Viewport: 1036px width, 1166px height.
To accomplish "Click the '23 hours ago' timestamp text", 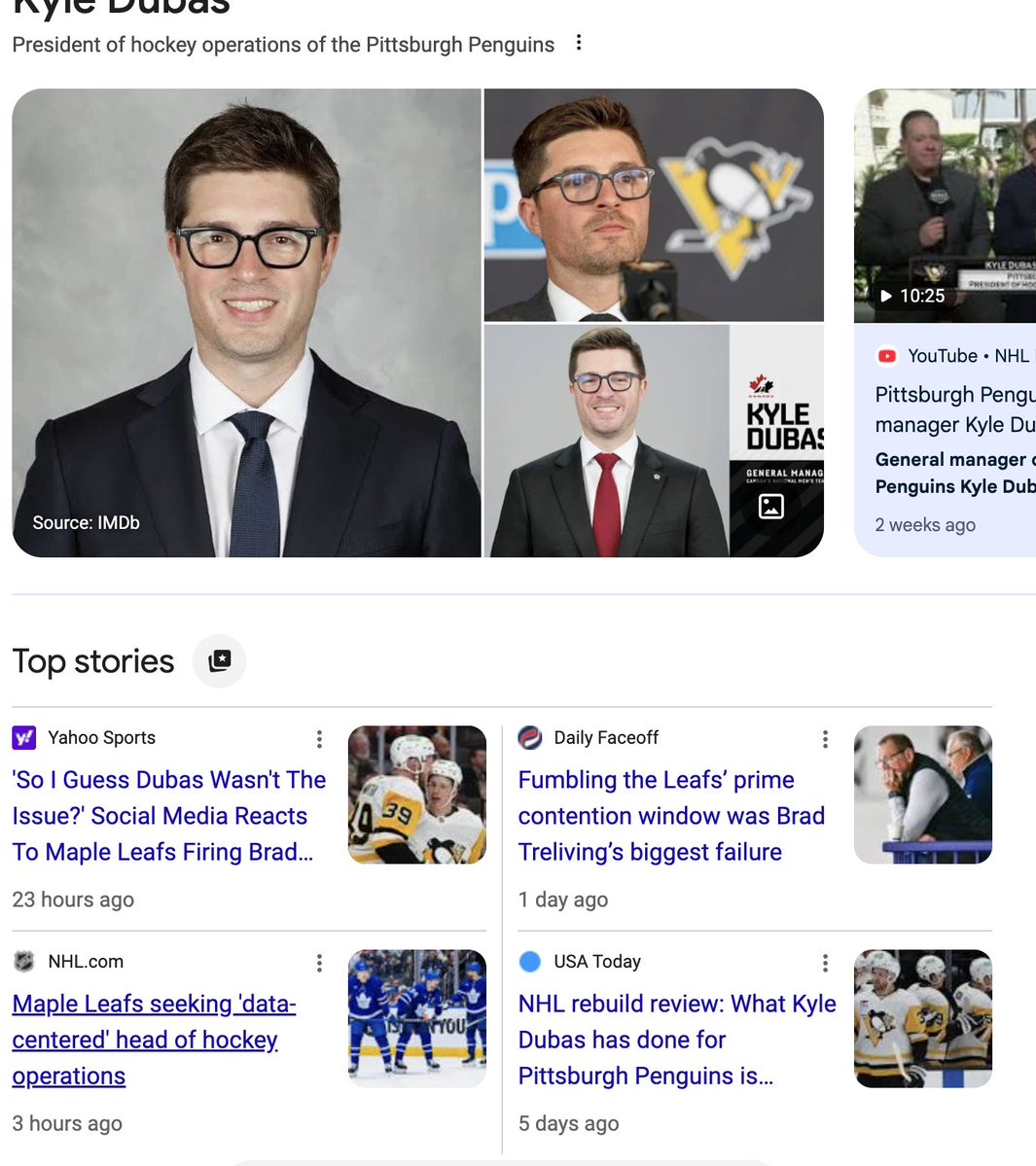I will (73, 900).
